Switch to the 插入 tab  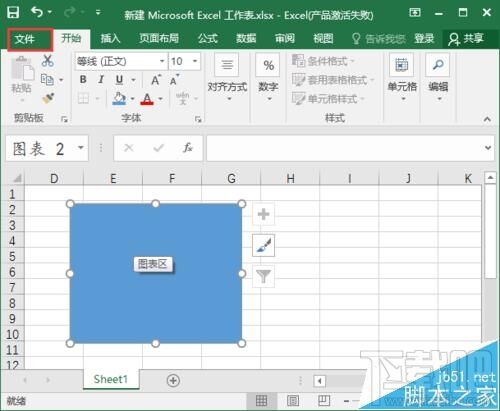[110, 38]
